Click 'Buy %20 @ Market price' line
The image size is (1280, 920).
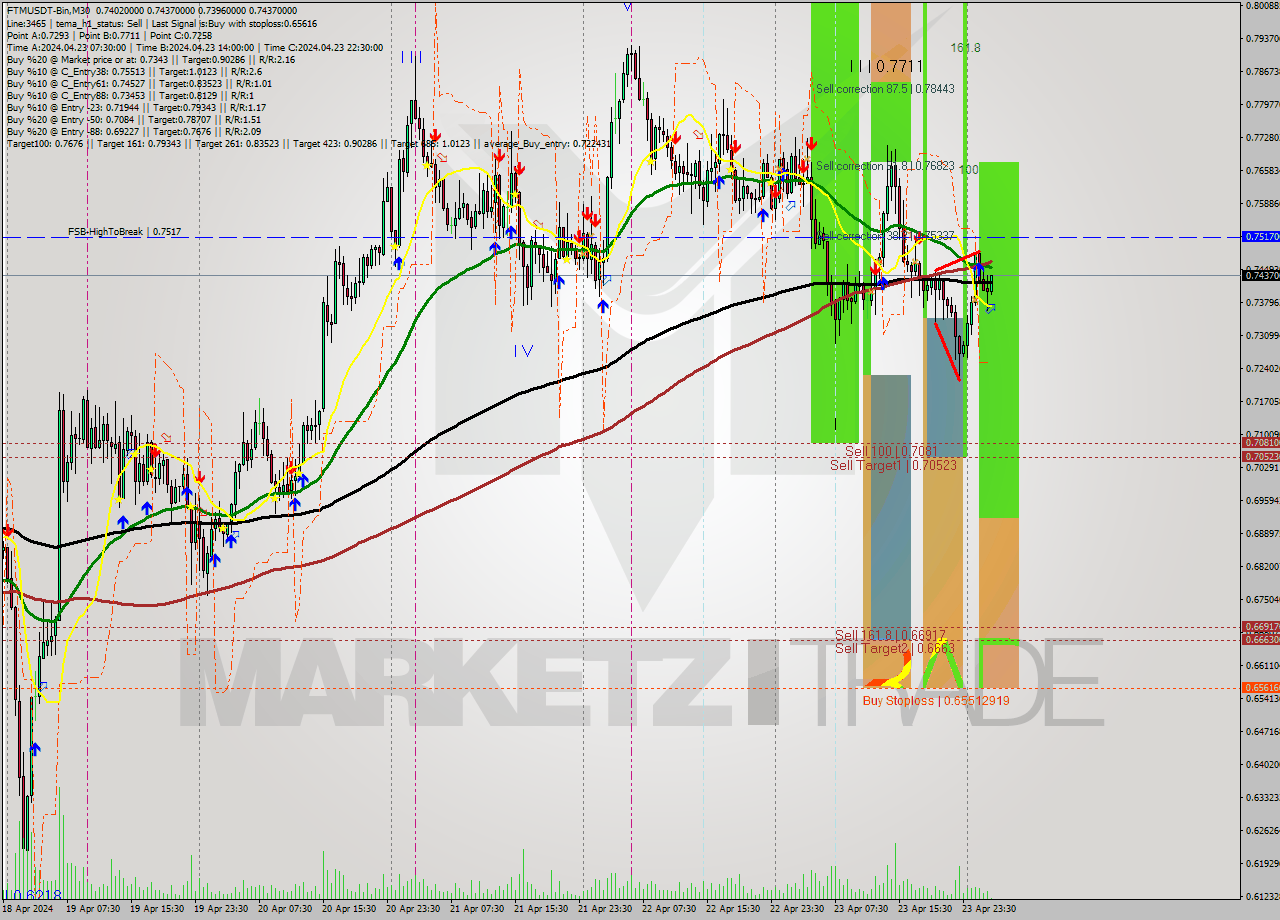150,60
